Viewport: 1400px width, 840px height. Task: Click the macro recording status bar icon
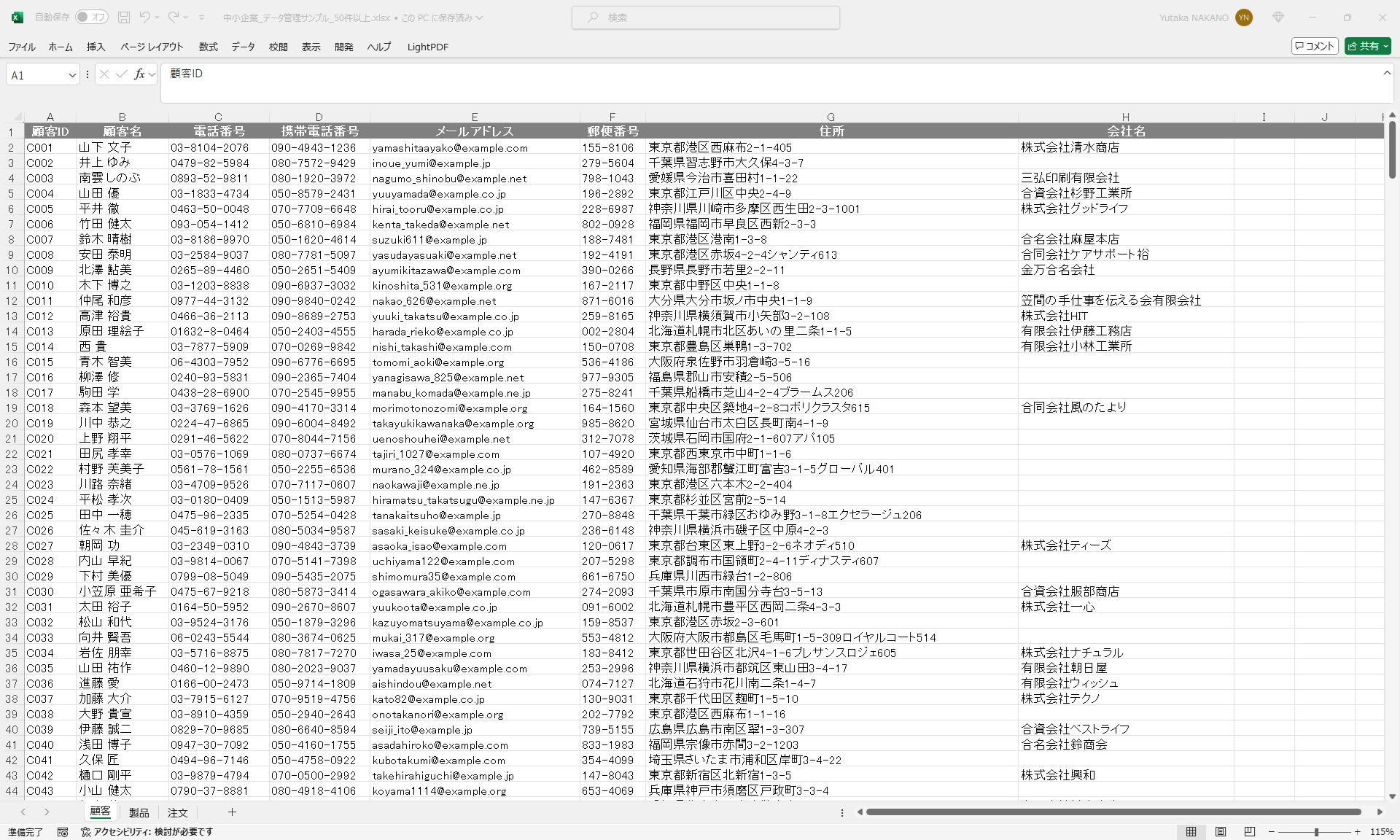pyautogui.click(x=63, y=832)
